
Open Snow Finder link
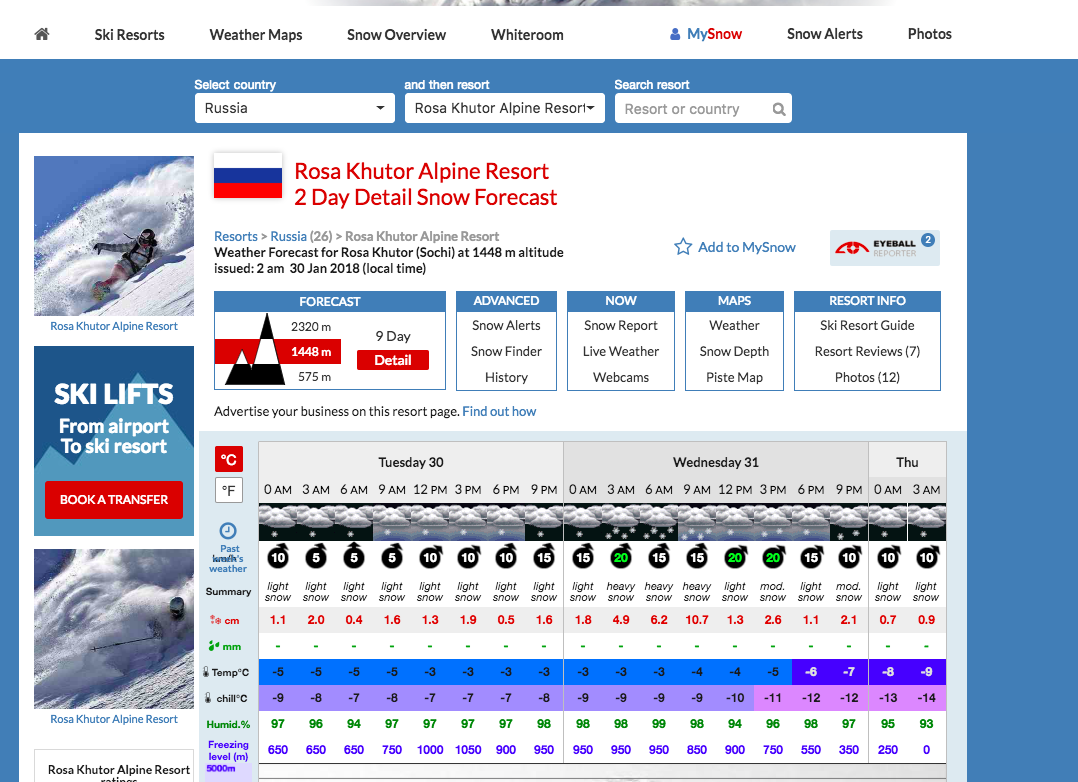[506, 351]
